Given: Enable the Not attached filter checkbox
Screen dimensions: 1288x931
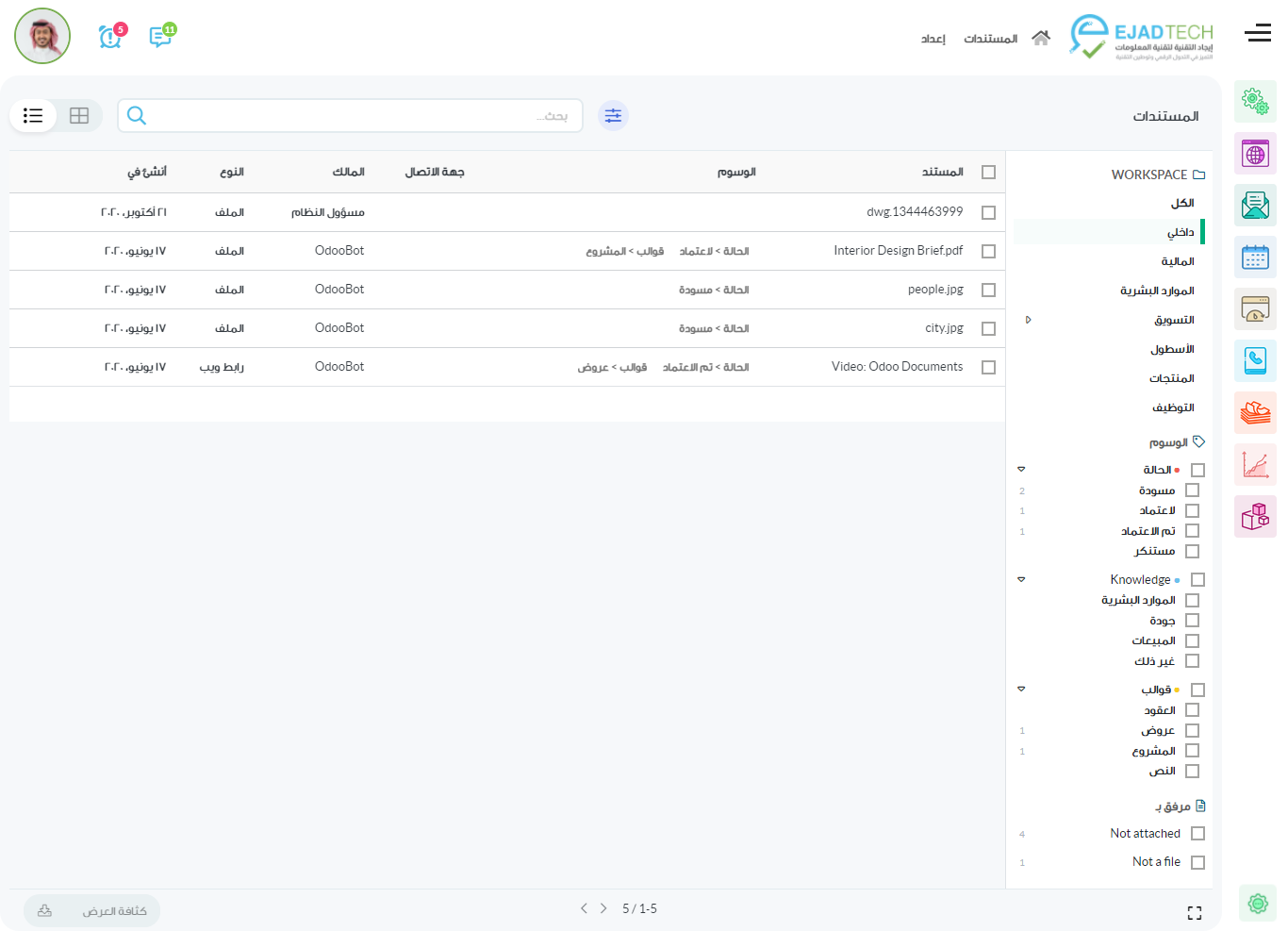Looking at the screenshot, I should pos(1197,834).
